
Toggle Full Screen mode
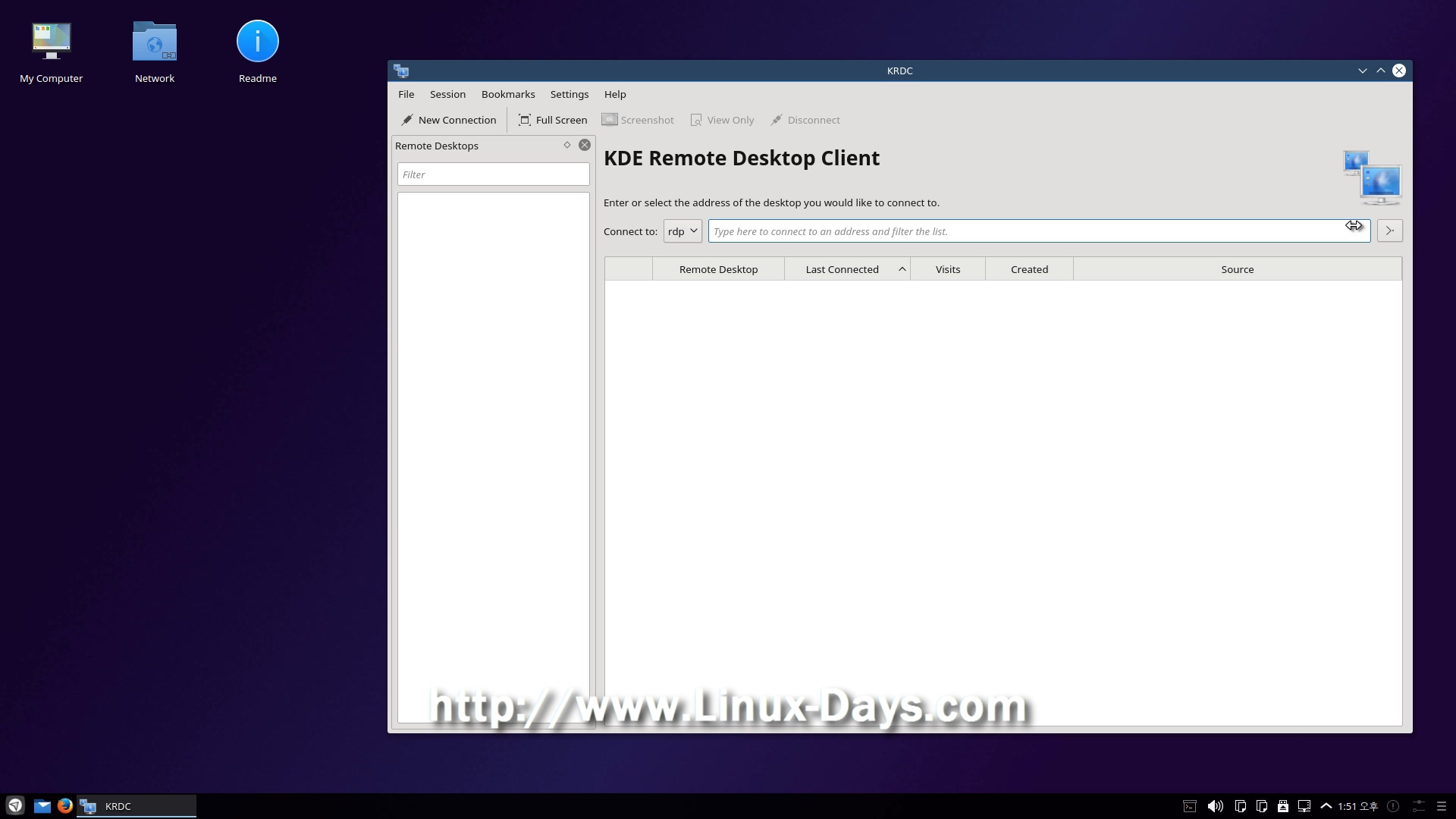[553, 120]
